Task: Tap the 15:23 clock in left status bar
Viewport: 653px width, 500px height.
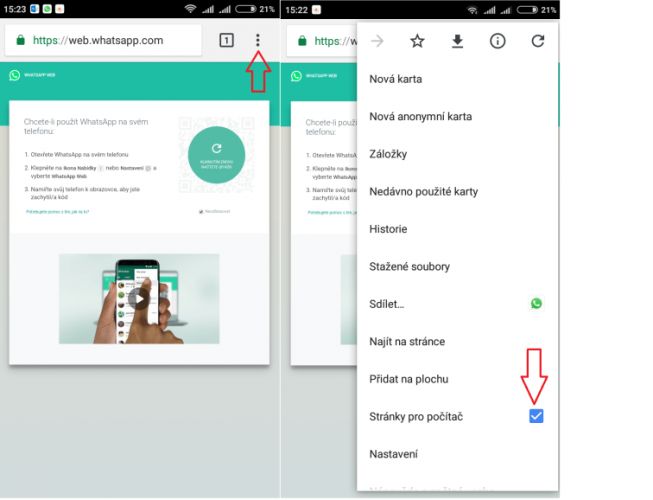Action: pyautogui.click(x=15, y=9)
